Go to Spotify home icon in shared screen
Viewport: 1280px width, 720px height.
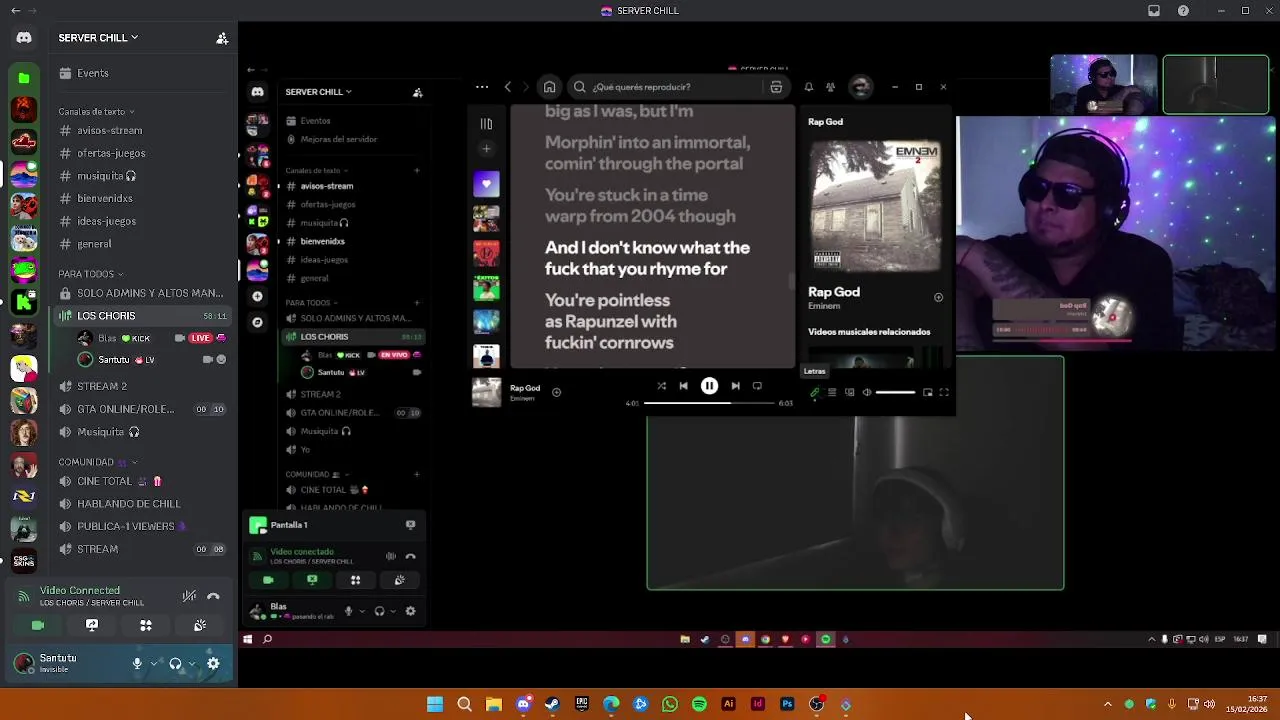pyautogui.click(x=549, y=87)
